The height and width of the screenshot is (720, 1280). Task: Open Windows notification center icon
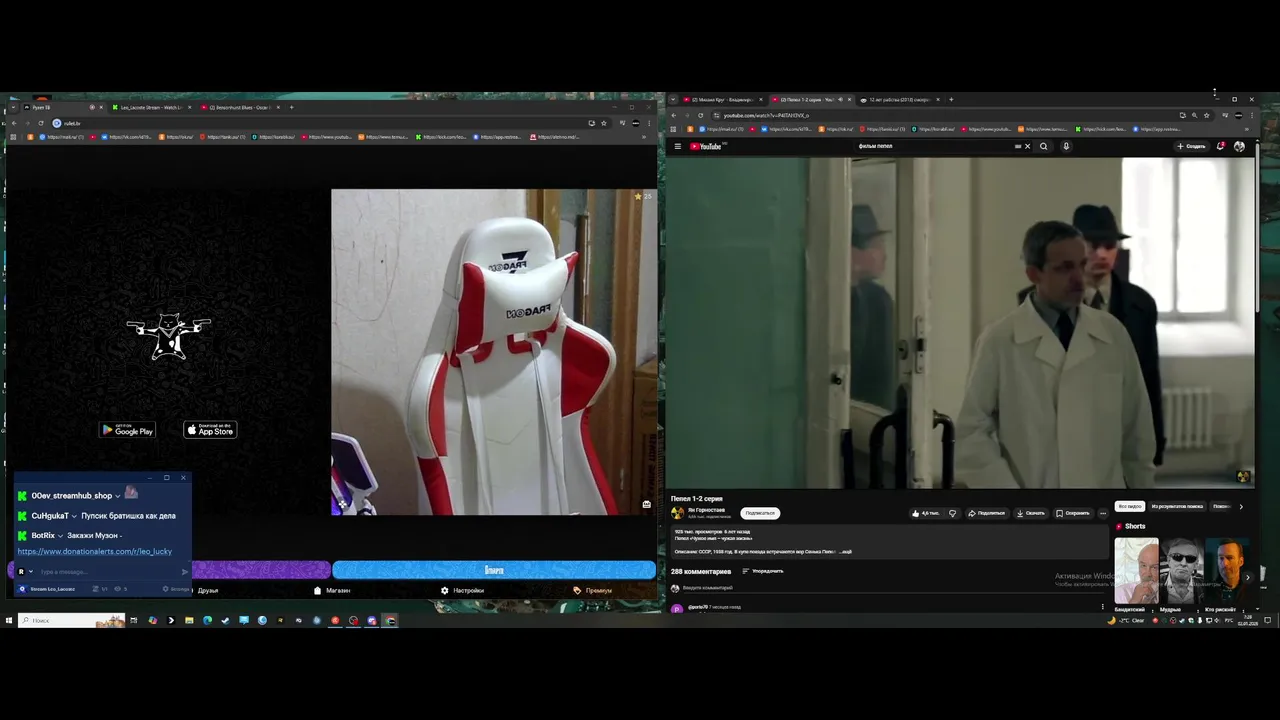pos(1268,620)
